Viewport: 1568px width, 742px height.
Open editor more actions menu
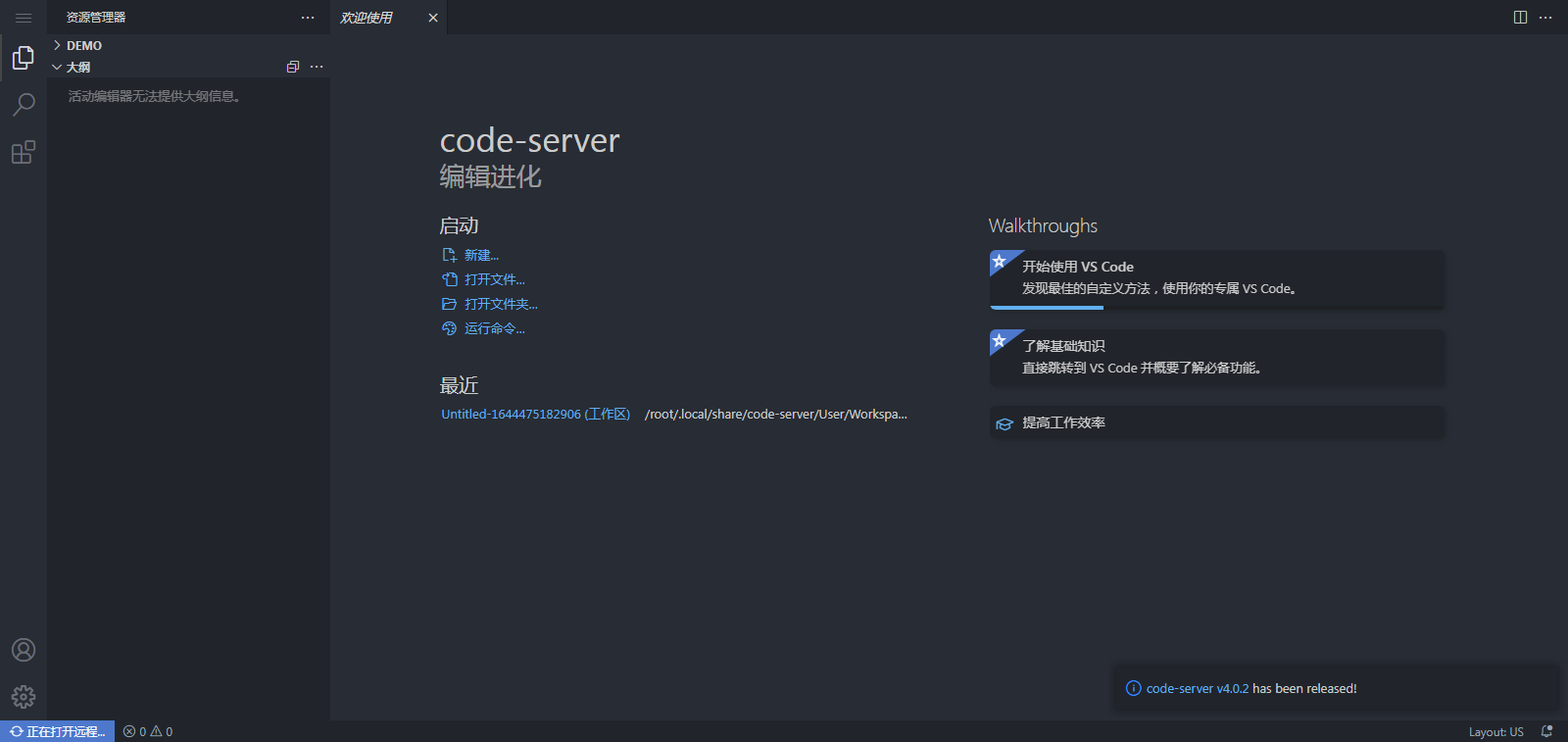pos(1545,18)
